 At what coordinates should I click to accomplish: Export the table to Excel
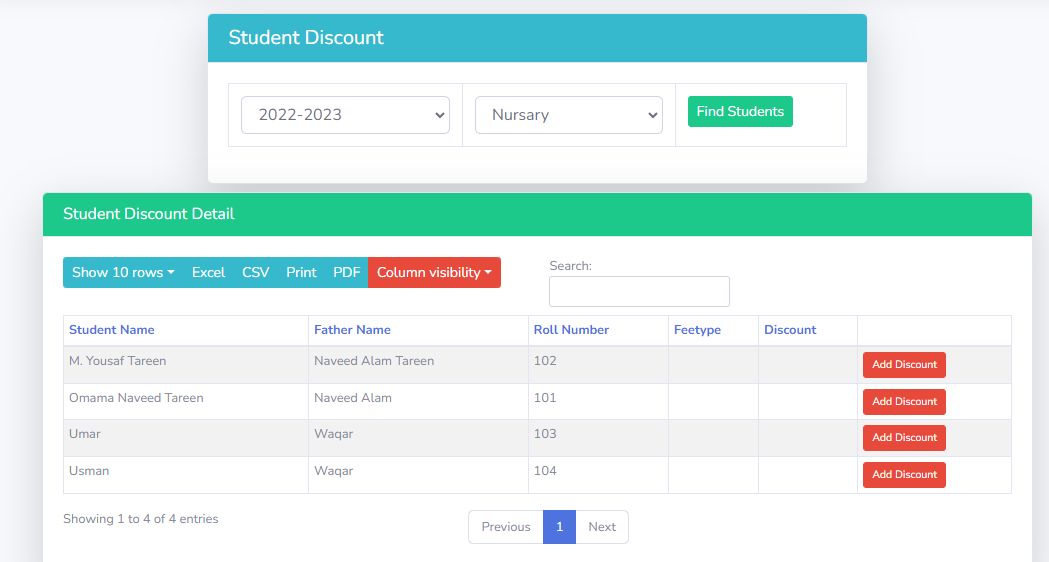point(208,273)
